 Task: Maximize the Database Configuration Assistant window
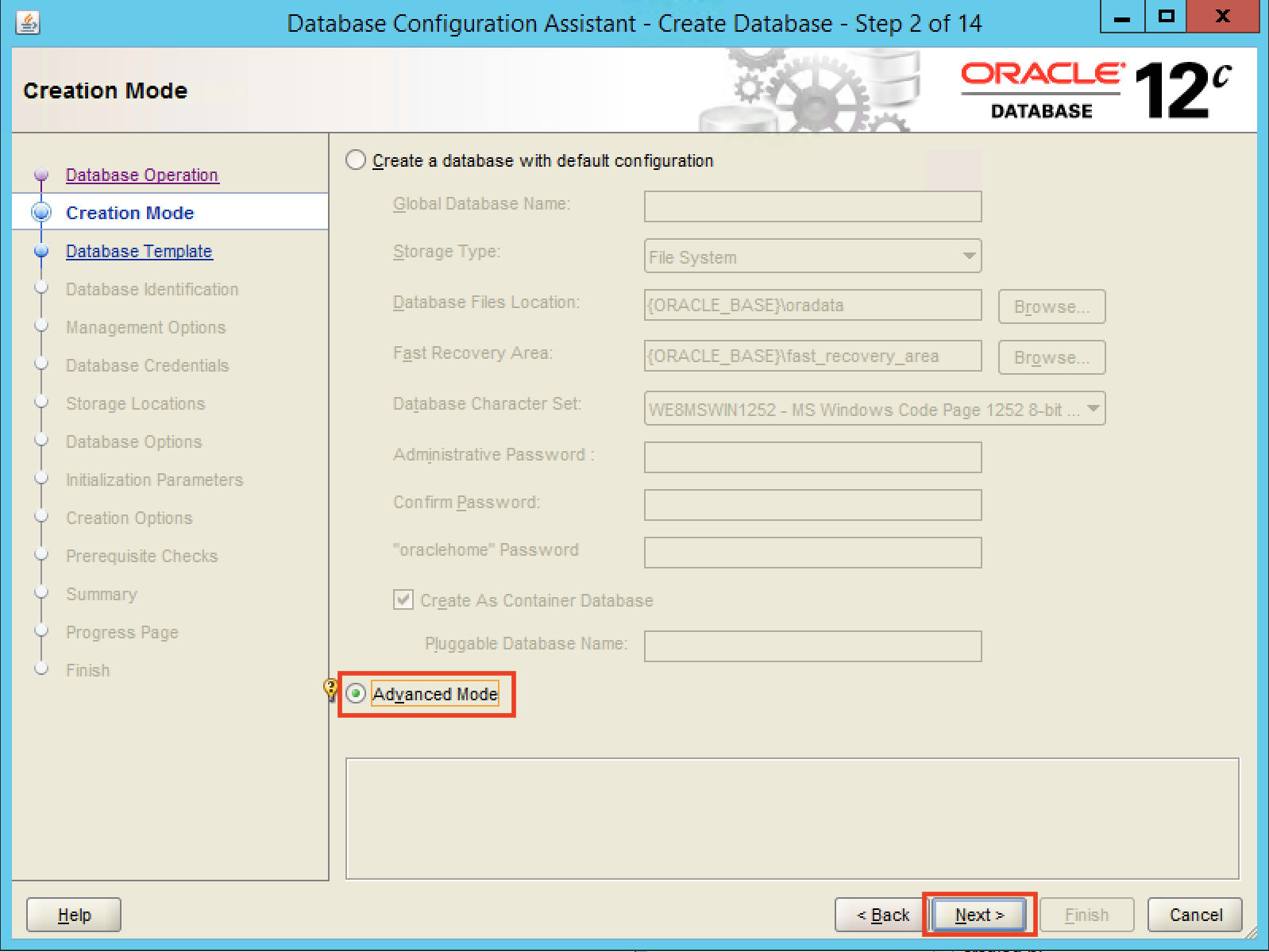point(1166,17)
